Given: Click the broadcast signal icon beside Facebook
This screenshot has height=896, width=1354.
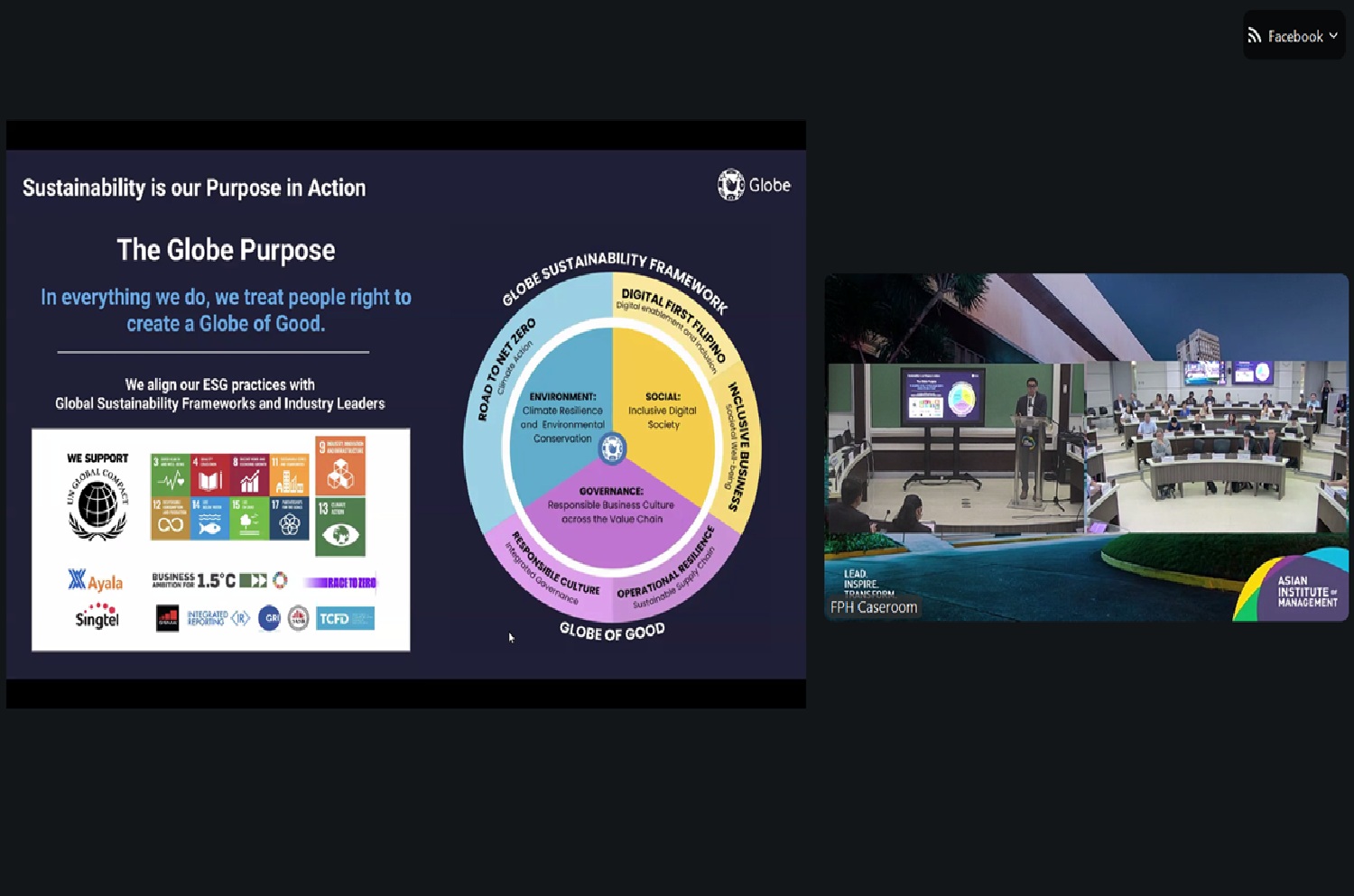Looking at the screenshot, I should pyautogui.click(x=1254, y=36).
